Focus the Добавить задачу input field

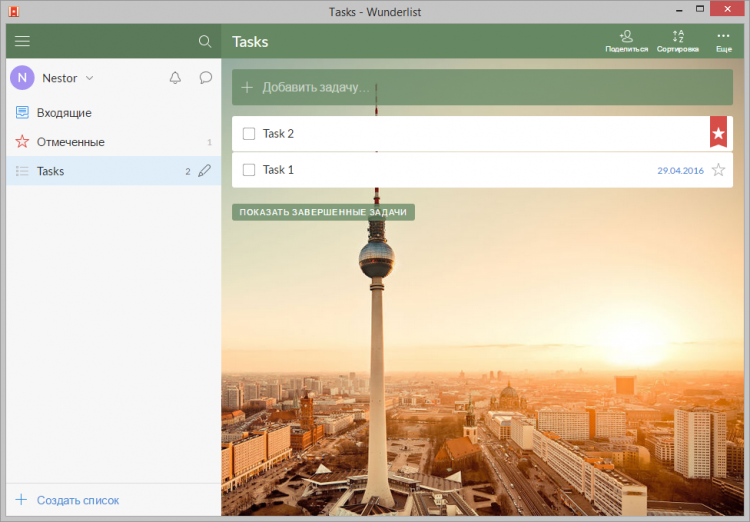(482, 87)
